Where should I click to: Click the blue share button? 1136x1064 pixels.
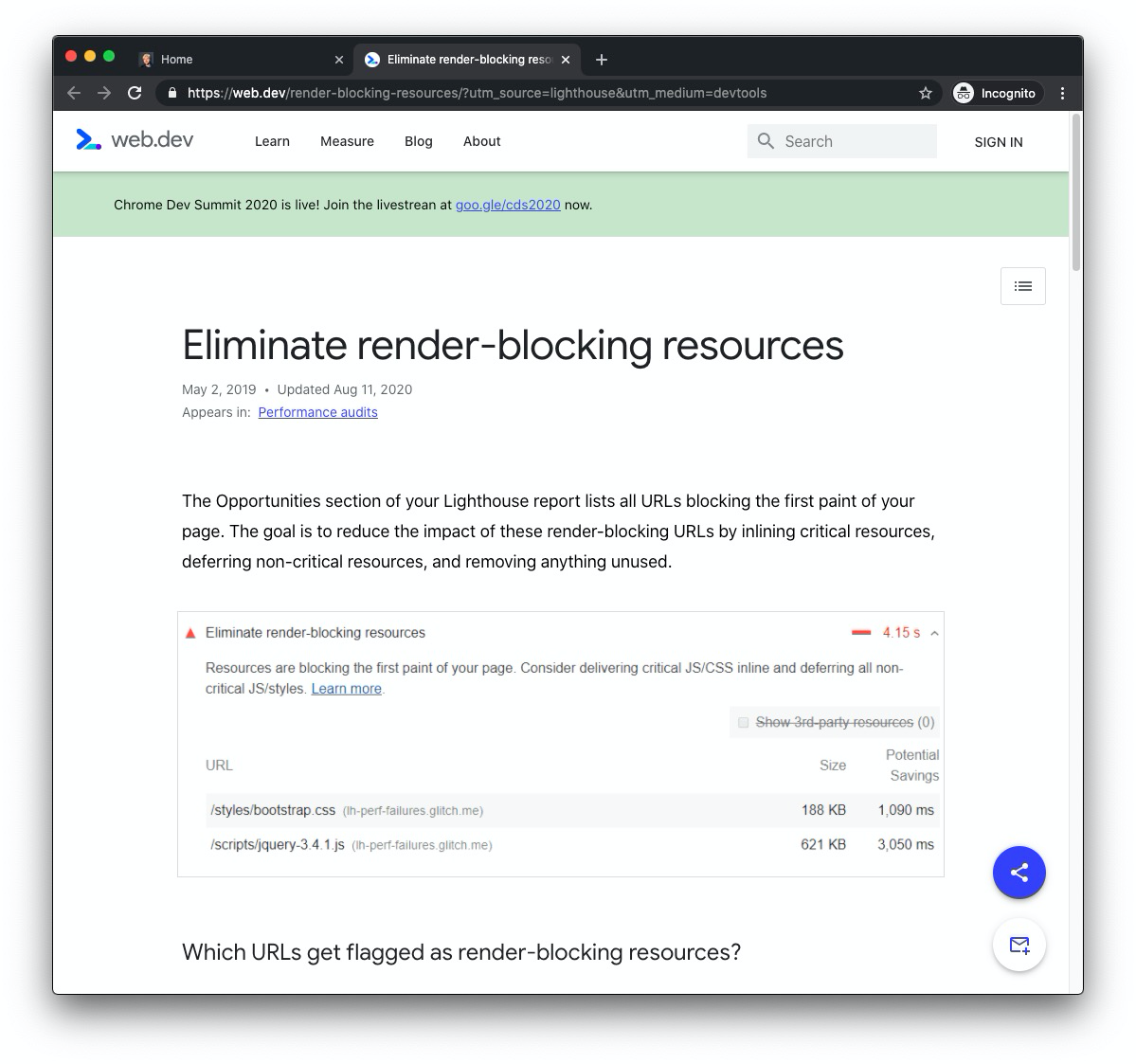tap(1019, 872)
